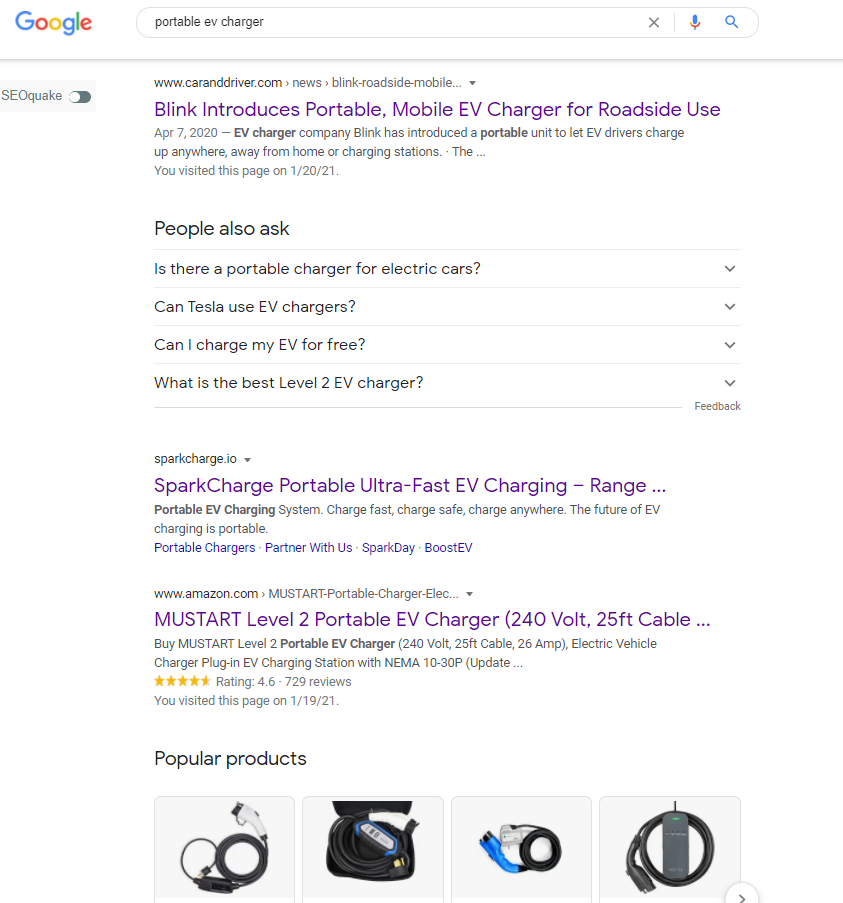Open SparkCharge Portable Ultra-Fast EV Charging result
This screenshot has width=843, height=903.
tap(410, 485)
